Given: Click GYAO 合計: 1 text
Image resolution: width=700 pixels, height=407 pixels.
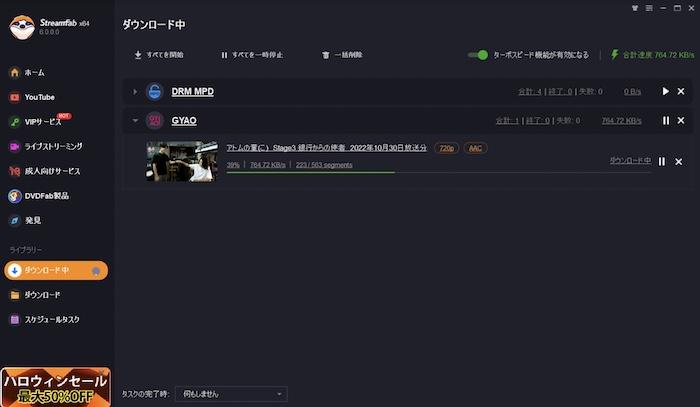Looking at the screenshot, I should pyautogui.click(x=507, y=120).
